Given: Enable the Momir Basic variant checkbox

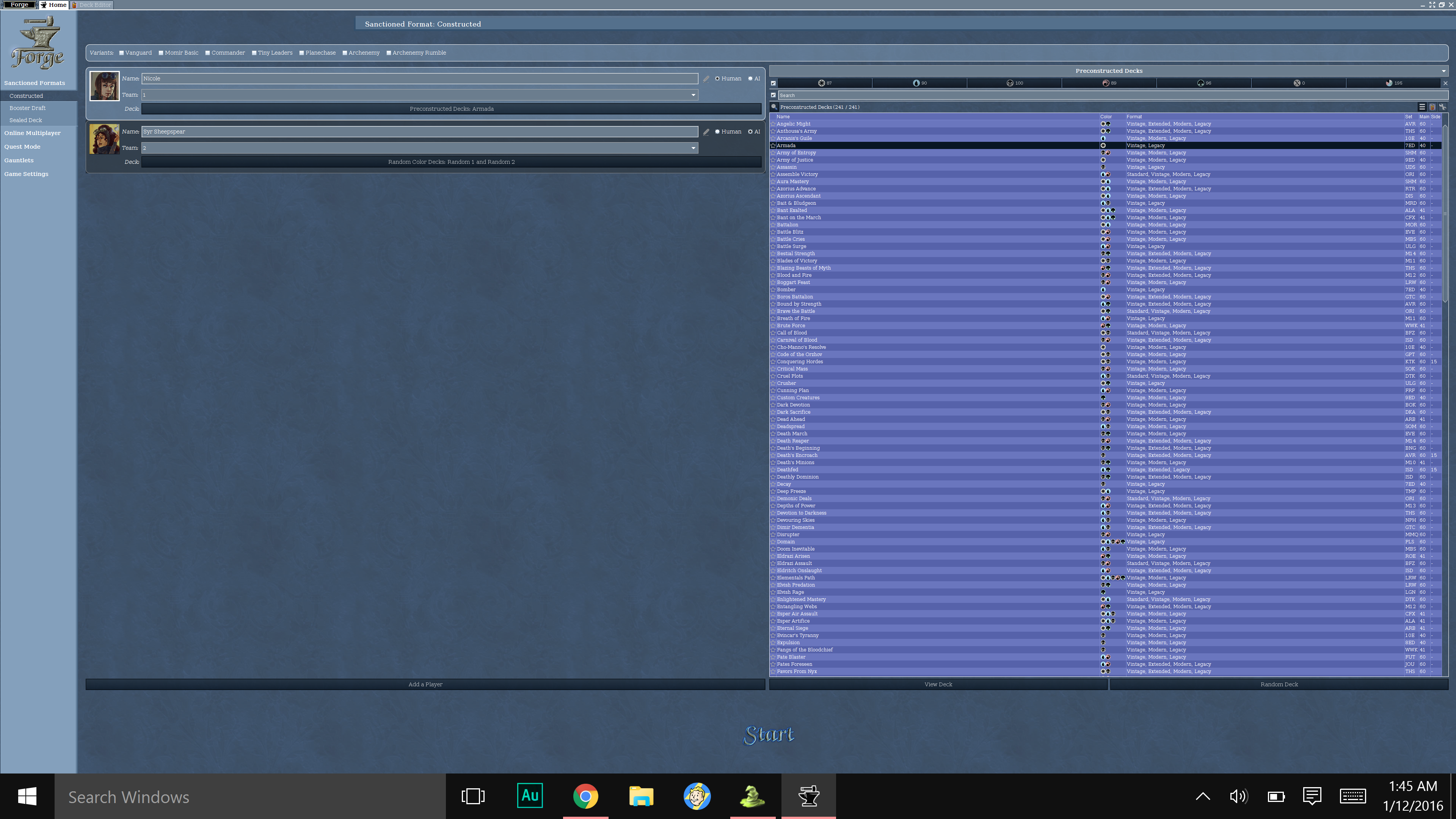Looking at the screenshot, I should point(161,53).
